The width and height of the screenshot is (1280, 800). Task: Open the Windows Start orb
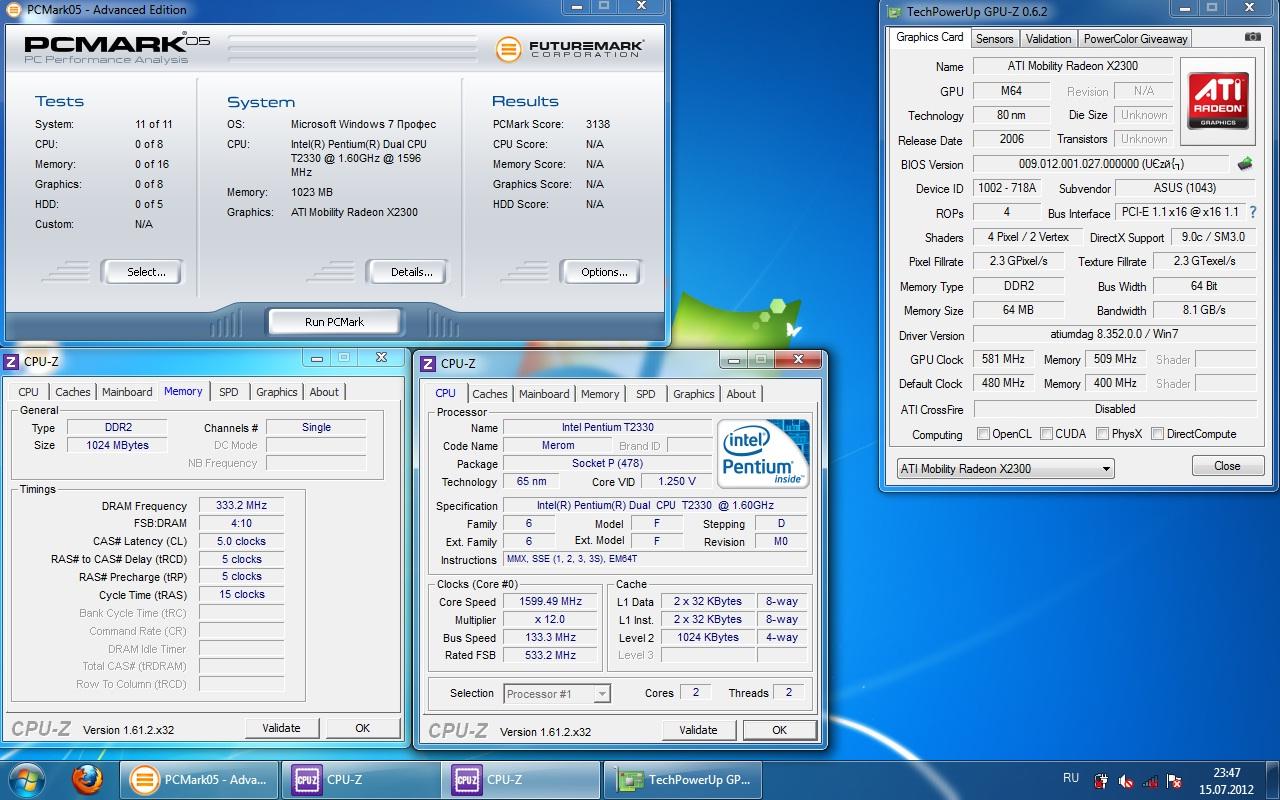click(28, 779)
